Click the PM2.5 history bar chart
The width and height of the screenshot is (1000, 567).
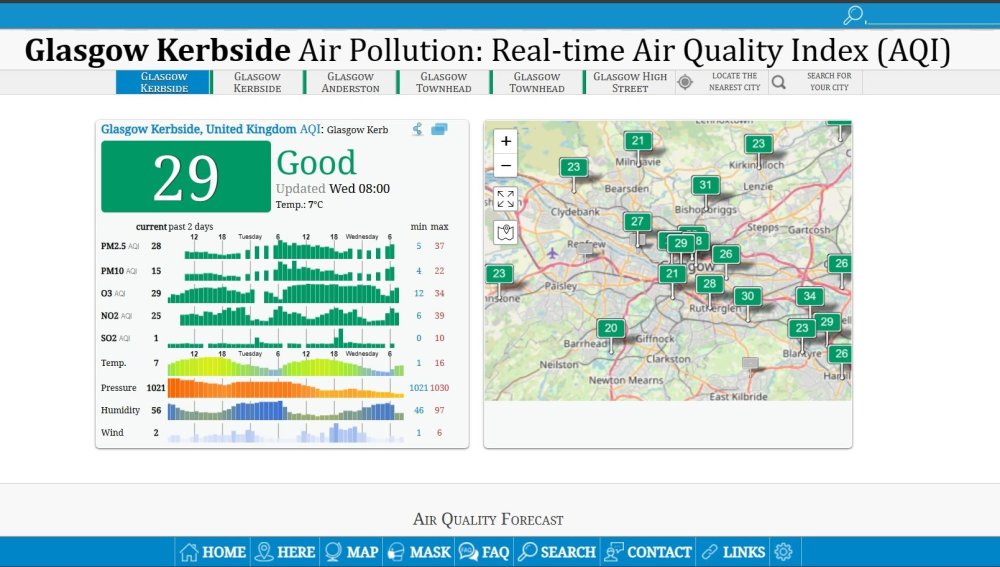pyautogui.click(x=290, y=249)
